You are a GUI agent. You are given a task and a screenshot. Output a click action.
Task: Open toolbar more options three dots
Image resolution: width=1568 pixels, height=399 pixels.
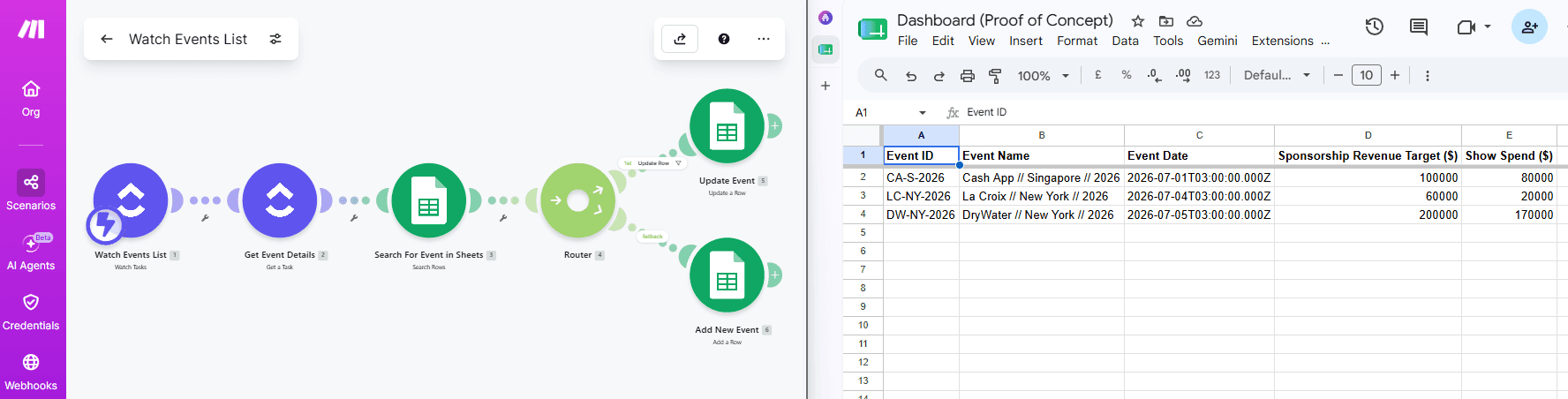1428,76
